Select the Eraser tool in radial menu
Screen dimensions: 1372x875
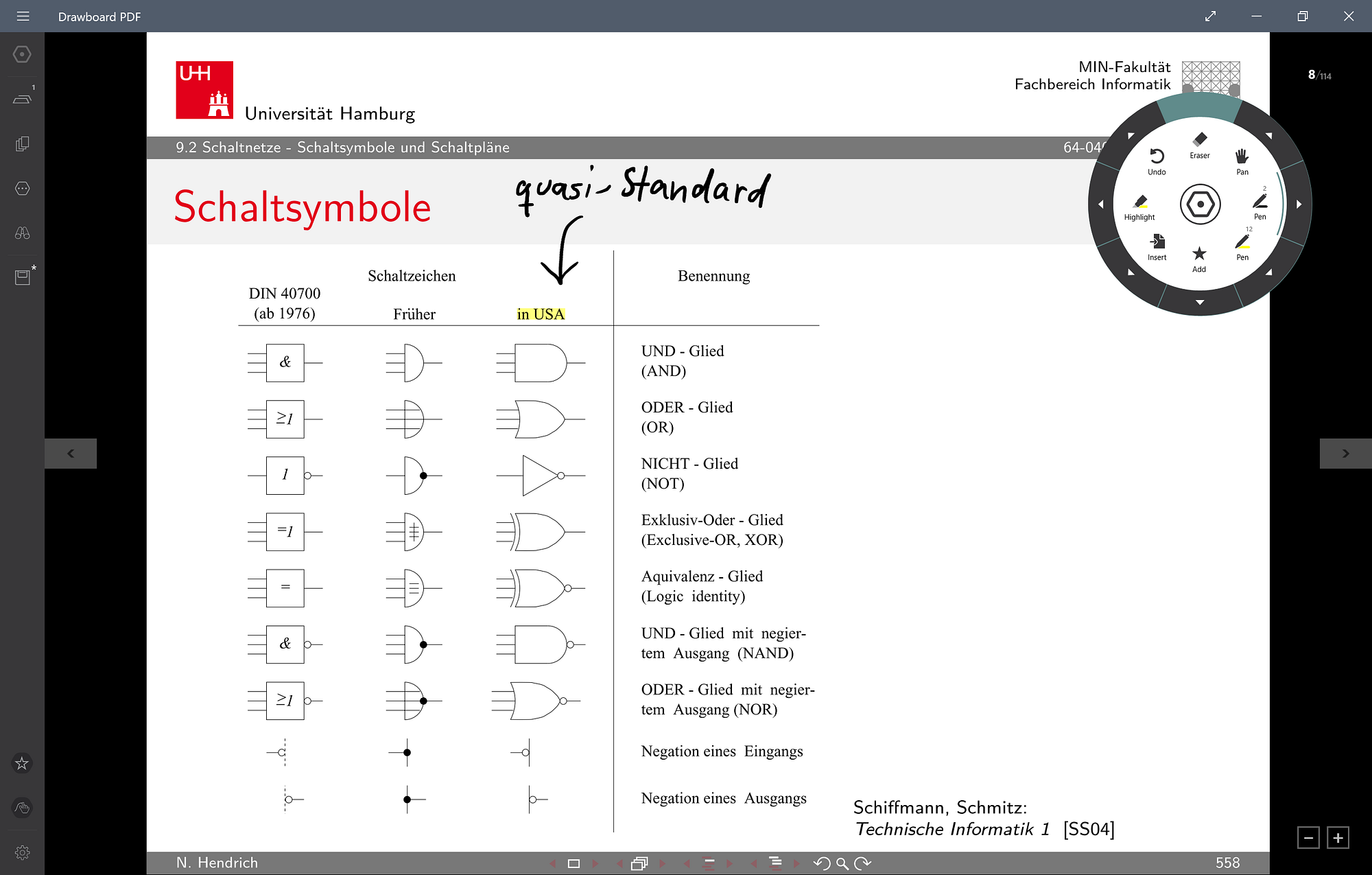tap(1200, 145)
